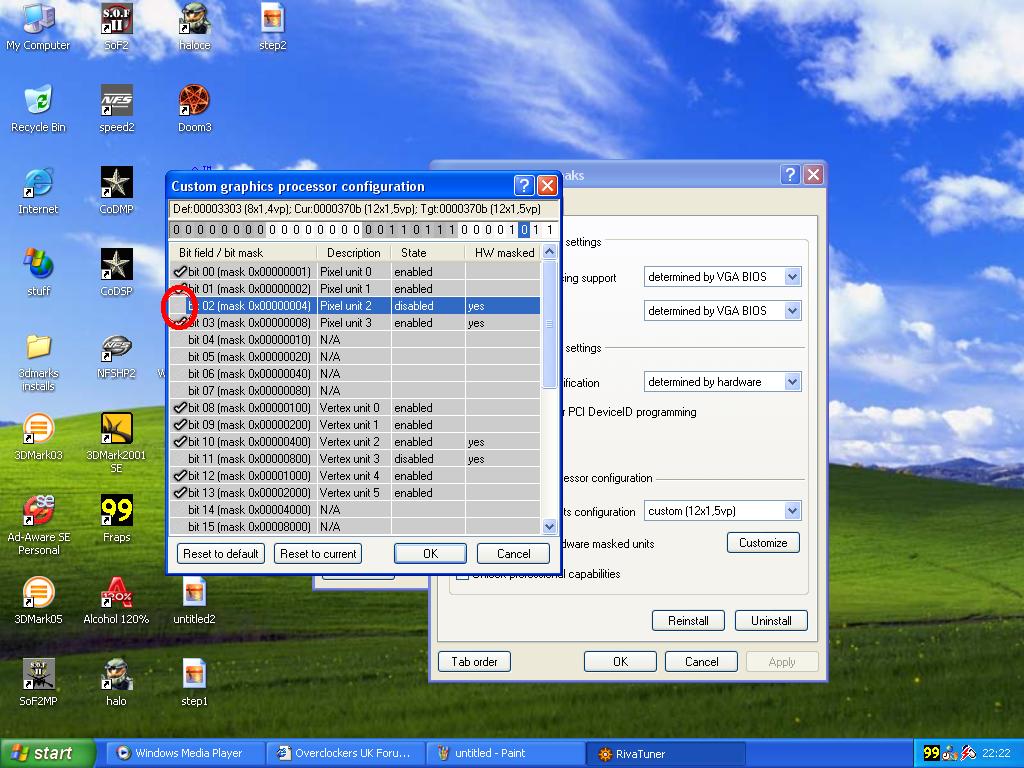Switch to RivaTuner taskbar item
Screen dimensions: 1024x768
pyautogui.click(x=667, y=754)
